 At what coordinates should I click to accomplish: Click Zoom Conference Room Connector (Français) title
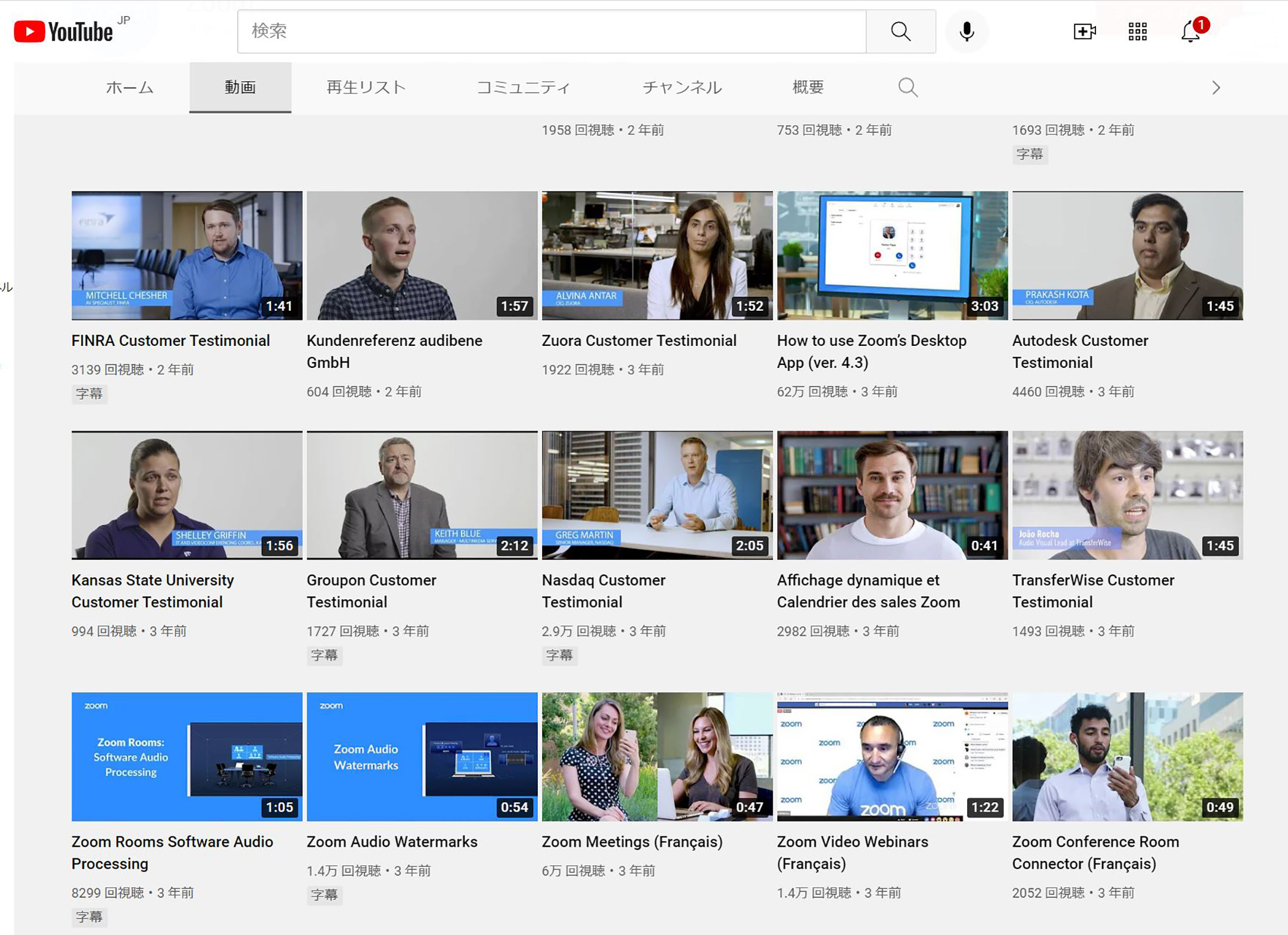[x=1095, y=853]
